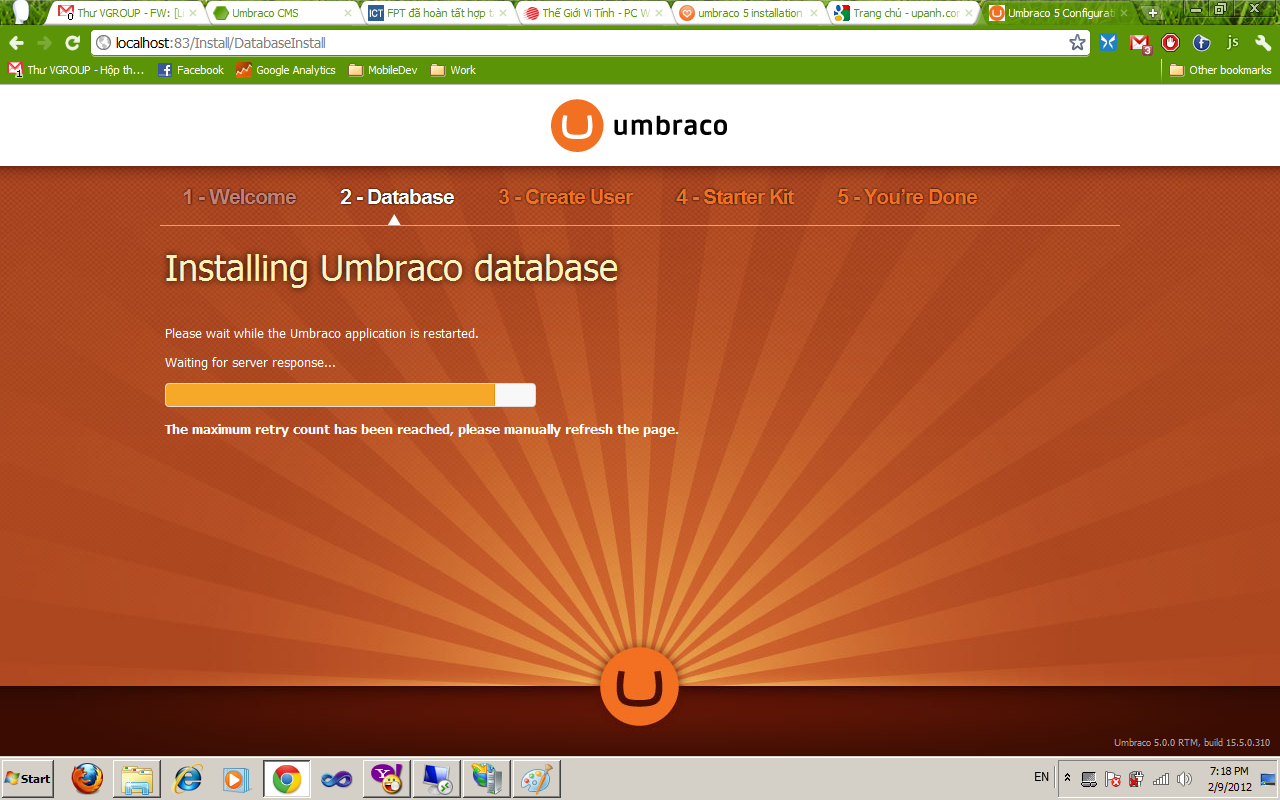Click the browser Back arrow button
This screenshot has height=800, width=1280.
click(16, 43)
